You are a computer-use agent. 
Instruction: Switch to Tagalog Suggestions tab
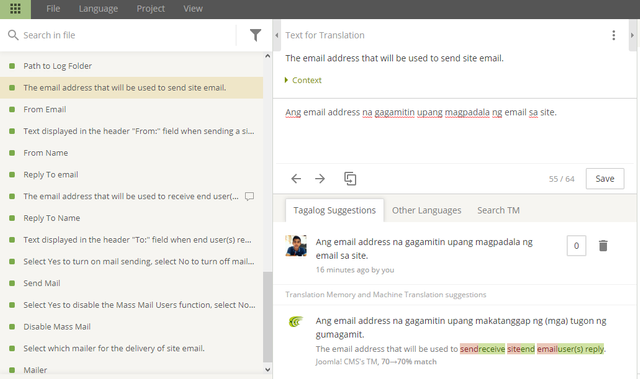(334, 210)
